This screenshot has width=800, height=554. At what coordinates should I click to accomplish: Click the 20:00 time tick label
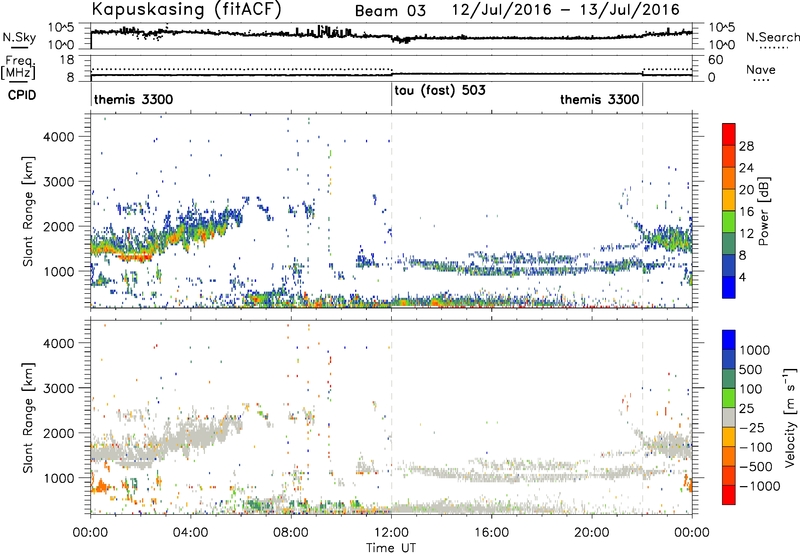click(x=592, y=533)
